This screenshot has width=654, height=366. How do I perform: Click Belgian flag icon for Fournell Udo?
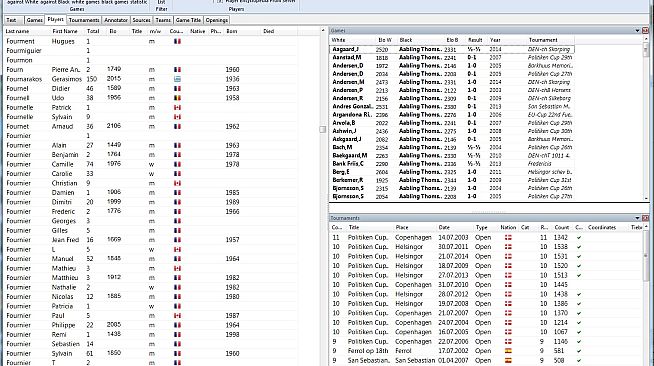coord(177,98)
